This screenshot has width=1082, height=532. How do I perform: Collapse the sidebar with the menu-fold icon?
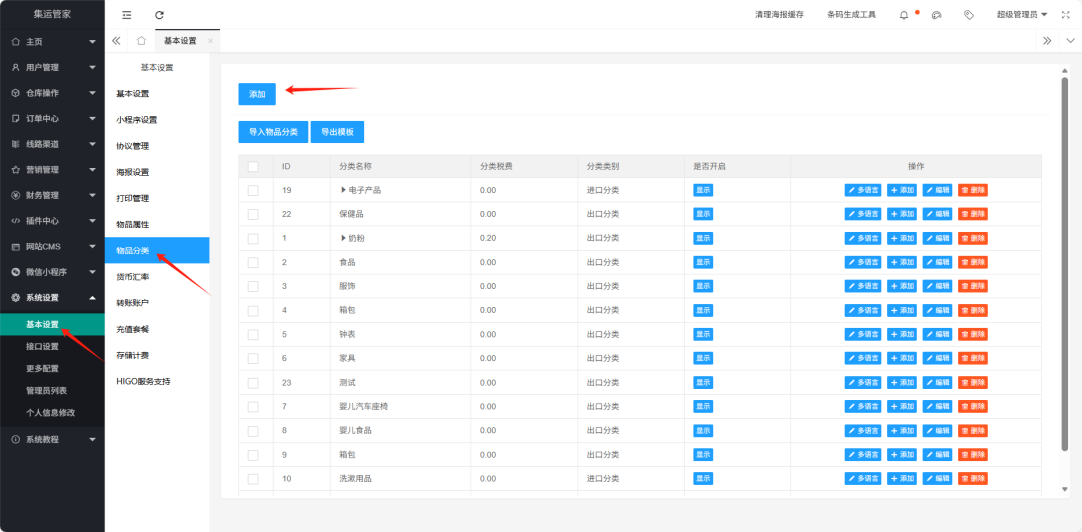[126, 14]
